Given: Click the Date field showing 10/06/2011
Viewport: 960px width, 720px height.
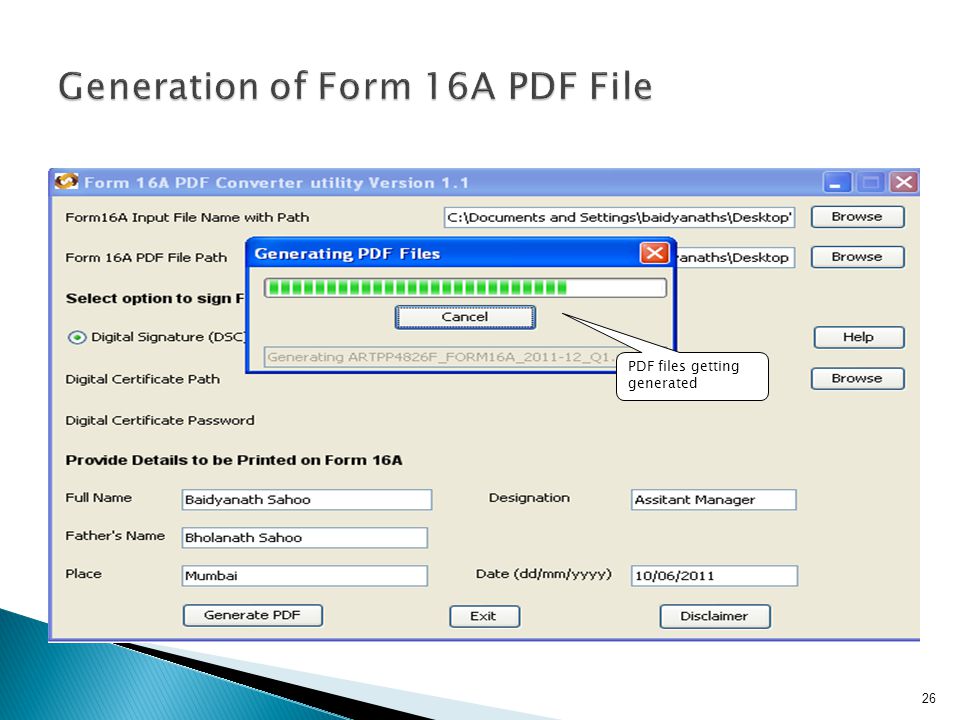Looking at the screenshot, I should [x=714, y=576].
